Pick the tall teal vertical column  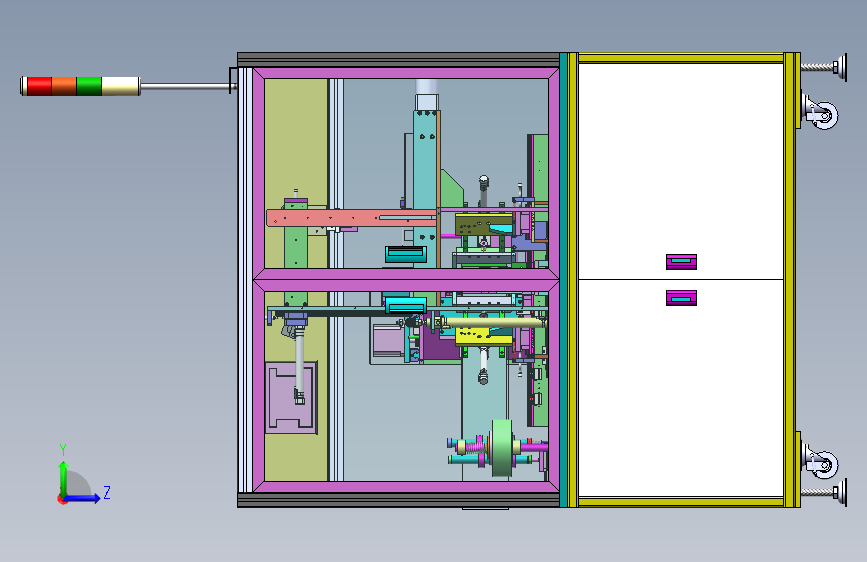click(x=425, y=188)
